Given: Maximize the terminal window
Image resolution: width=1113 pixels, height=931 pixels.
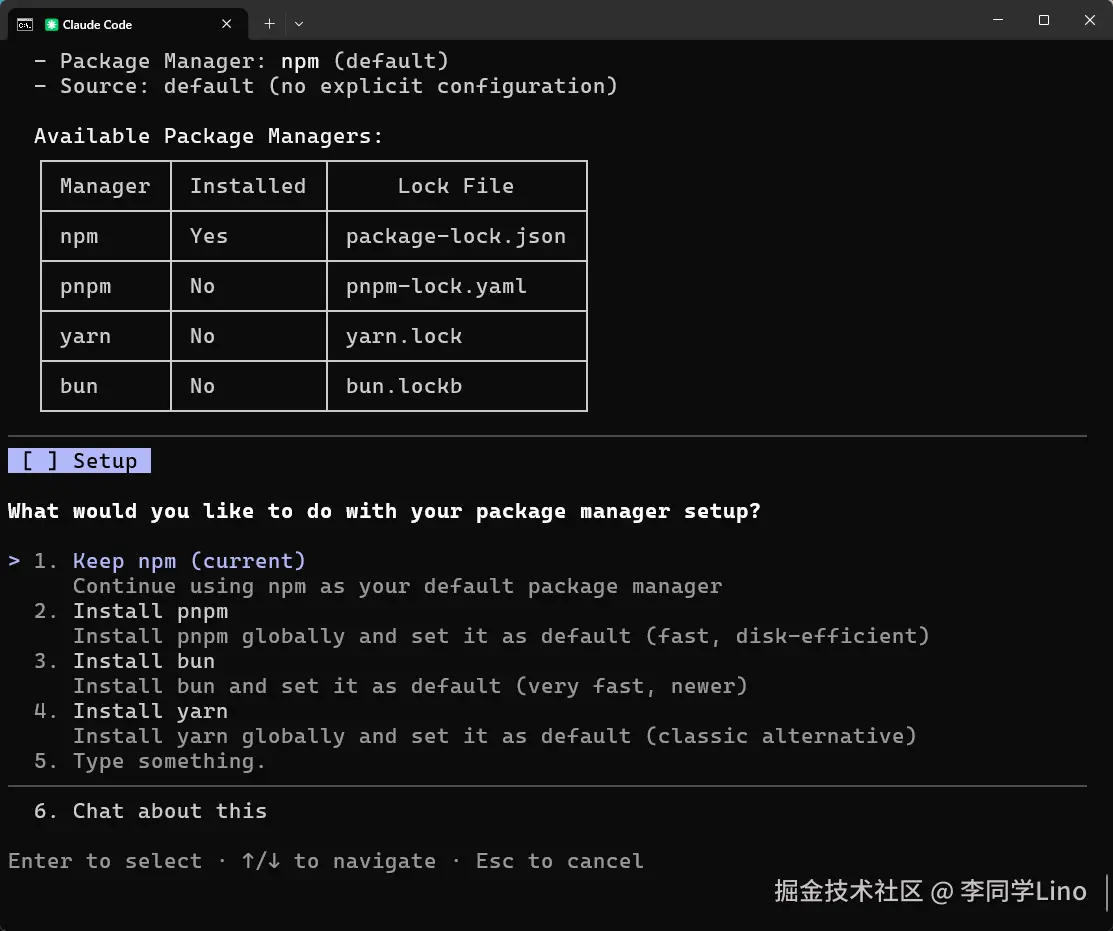Looking at the screenshot, I should [1044, 20].
